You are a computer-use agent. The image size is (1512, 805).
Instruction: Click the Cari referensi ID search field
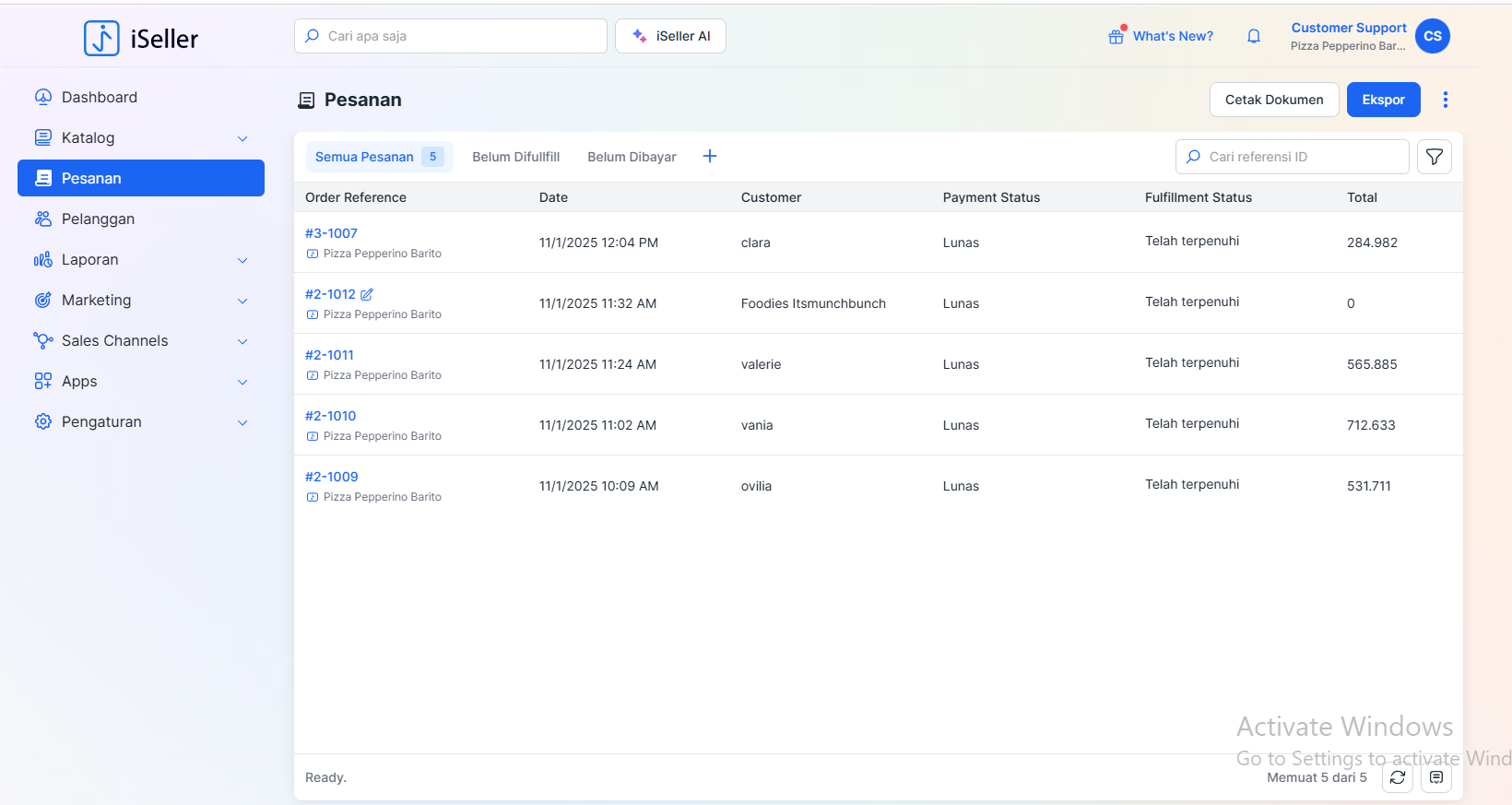[x=1302, y=157]
